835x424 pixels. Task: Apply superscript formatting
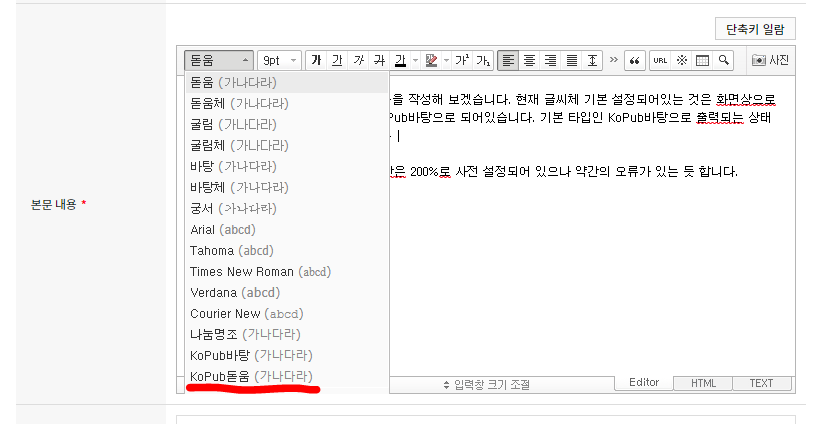click(x=462, y=60)
